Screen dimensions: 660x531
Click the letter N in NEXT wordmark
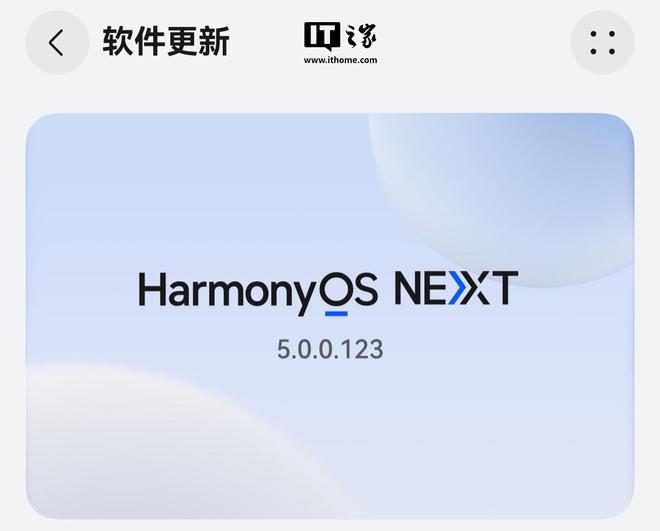coord(409,289)
